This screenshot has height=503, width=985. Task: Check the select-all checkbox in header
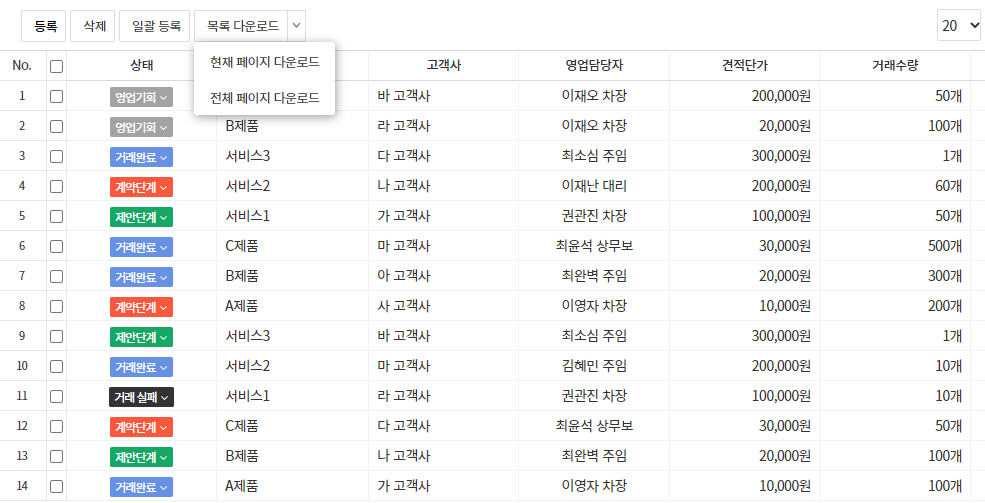click(x=57, y=66)
